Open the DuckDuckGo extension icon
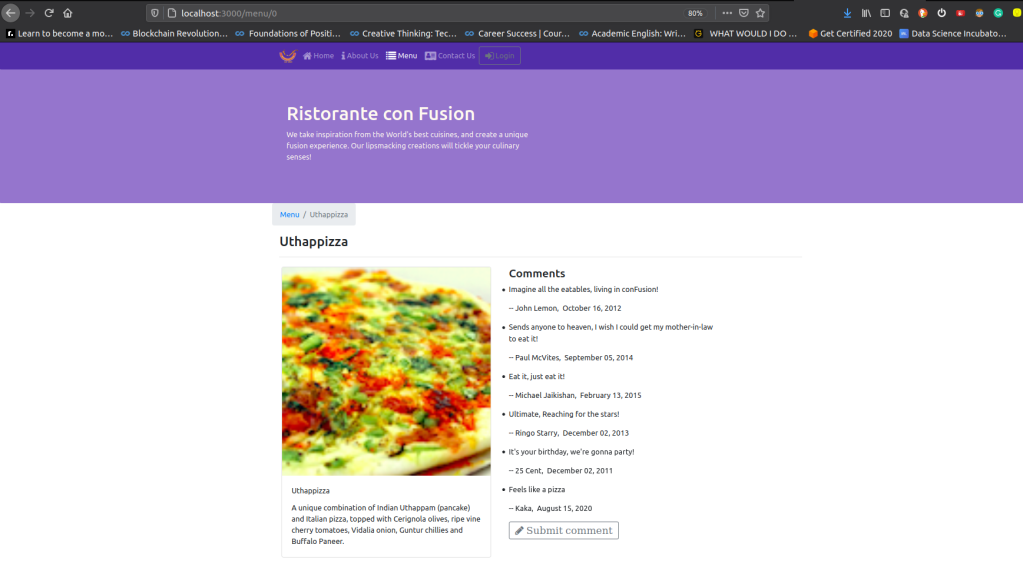 pos(923,13)
